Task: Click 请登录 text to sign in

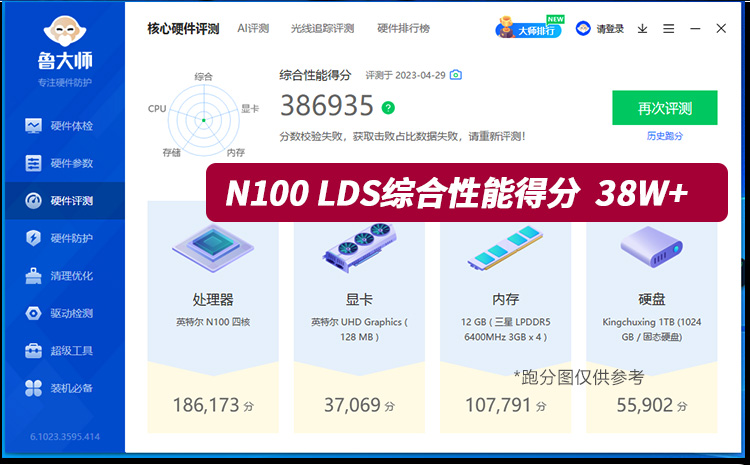Action: point(610,29)
